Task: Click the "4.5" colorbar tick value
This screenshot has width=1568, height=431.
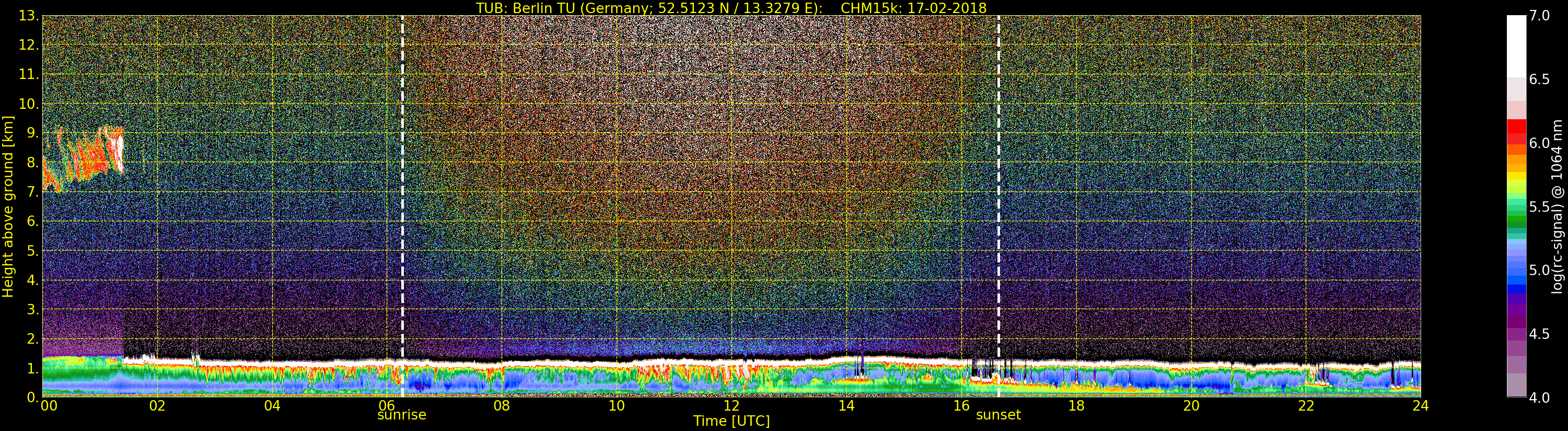Action: click(x=1539, y=334)
